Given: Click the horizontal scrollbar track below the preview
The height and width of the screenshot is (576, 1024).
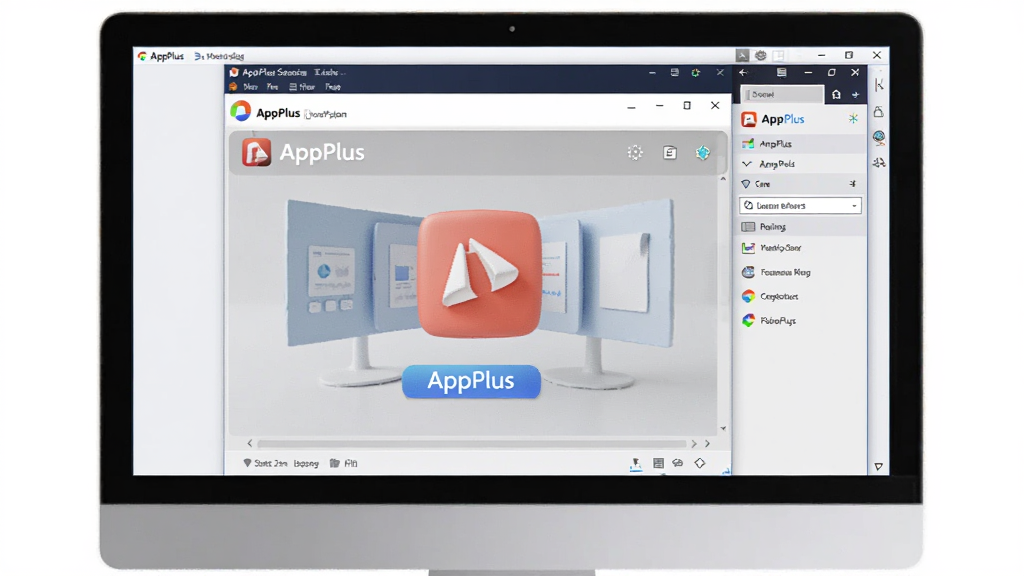Looking at the screenshot, I should pos(472,443).
